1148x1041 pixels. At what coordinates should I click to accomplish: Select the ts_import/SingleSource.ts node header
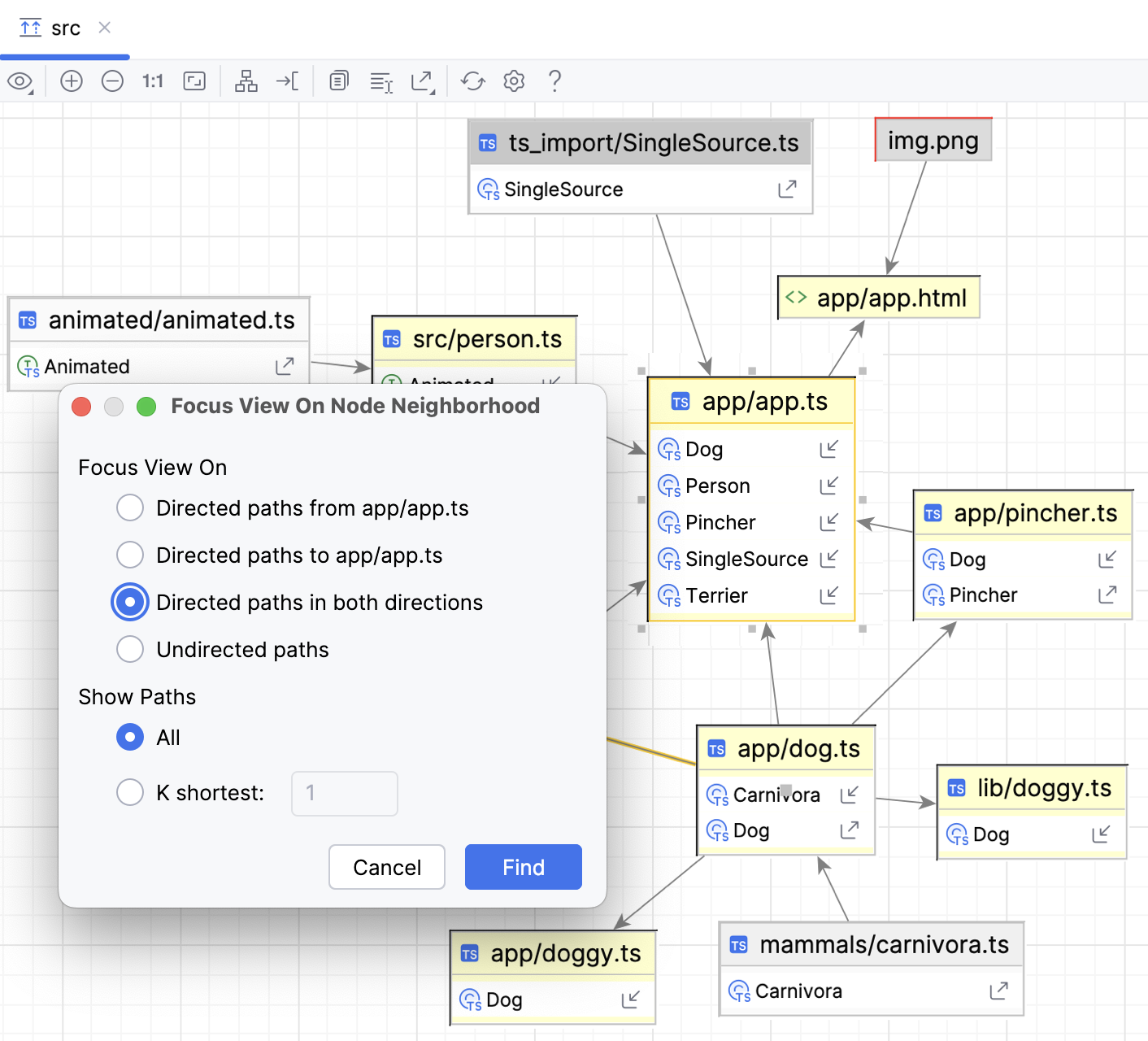pos(641,143)
